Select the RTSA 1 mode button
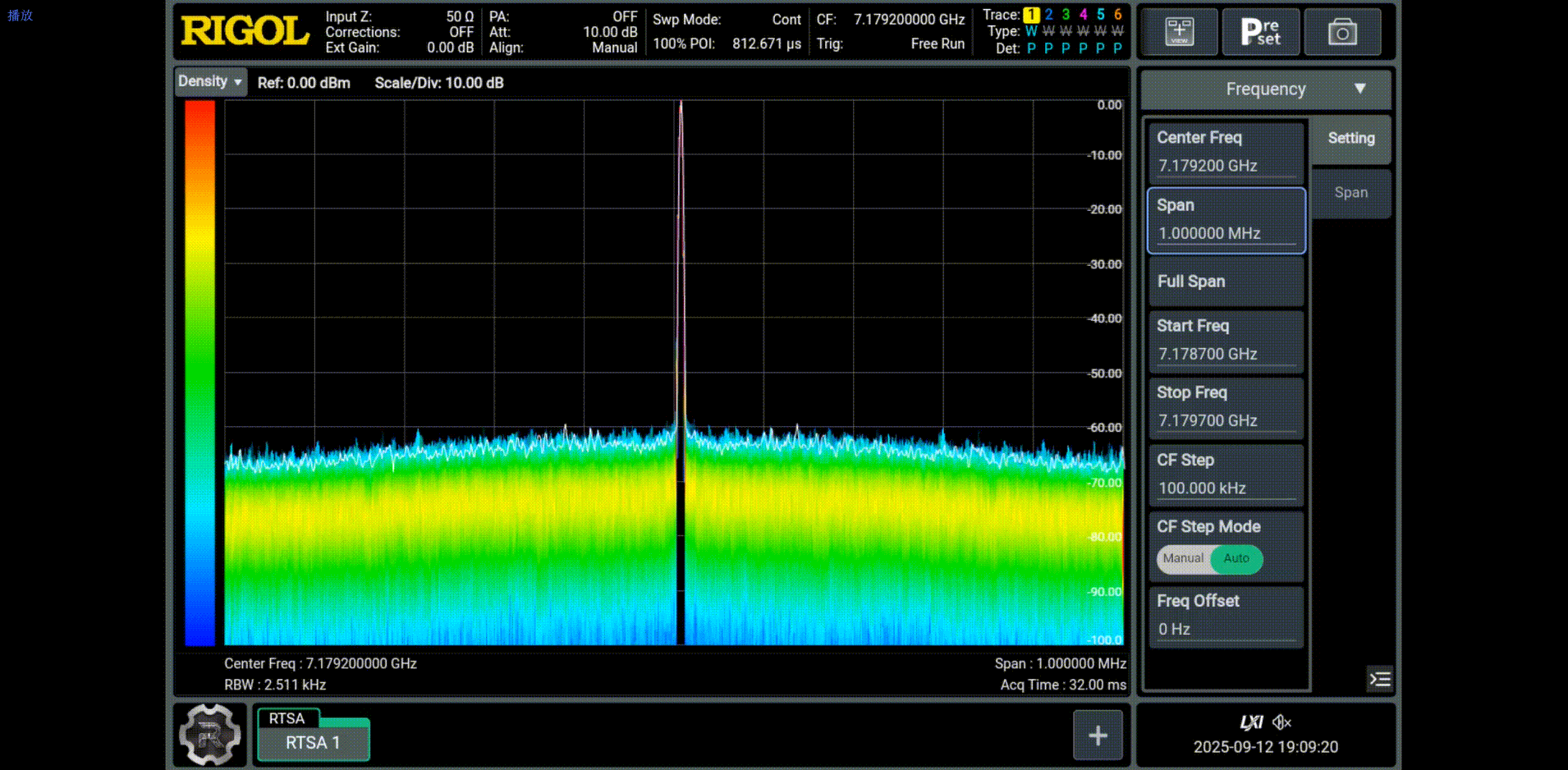The height and width of the screenshot is (770, 1568). tap(313, 742)
